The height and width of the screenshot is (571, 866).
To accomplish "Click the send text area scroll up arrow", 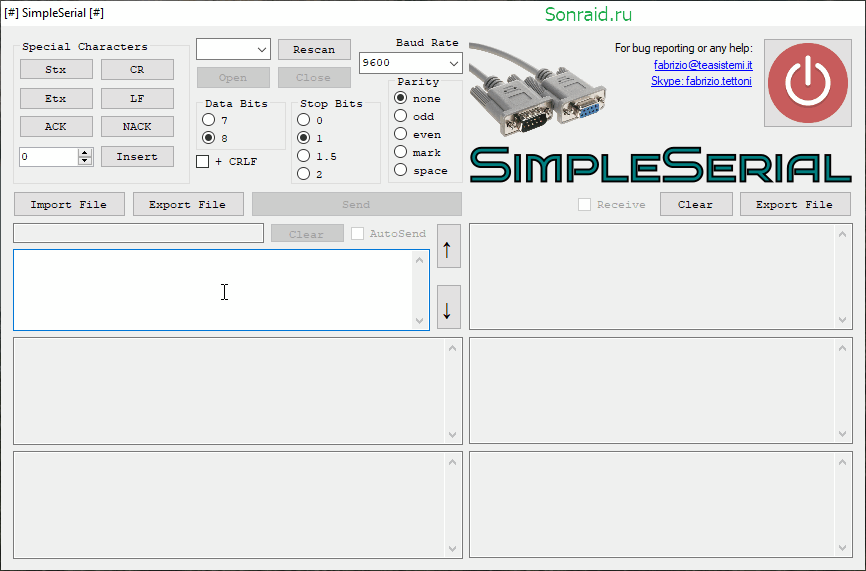I will pos(420,260).
